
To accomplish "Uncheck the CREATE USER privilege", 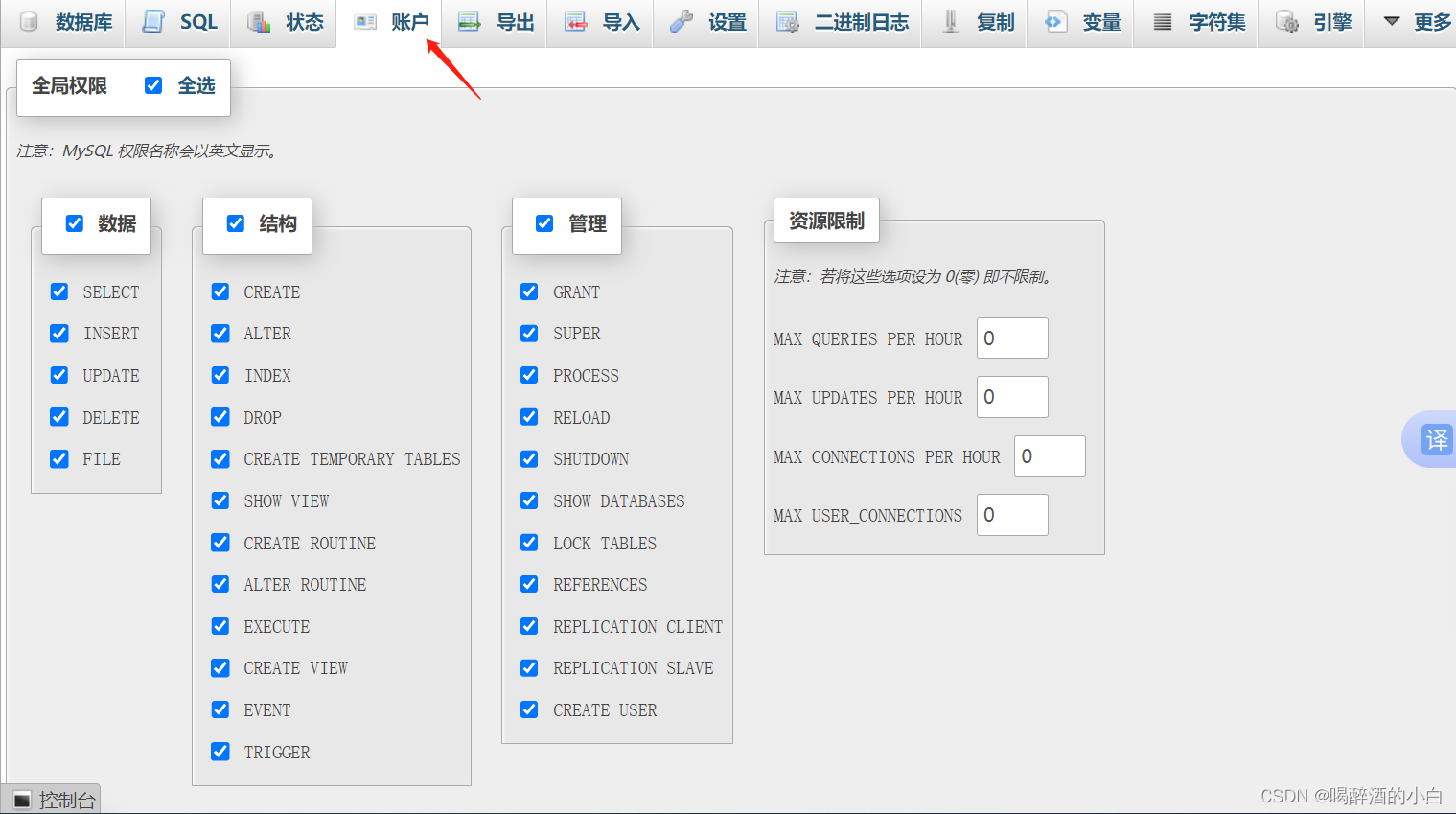I will coord(529,709).
